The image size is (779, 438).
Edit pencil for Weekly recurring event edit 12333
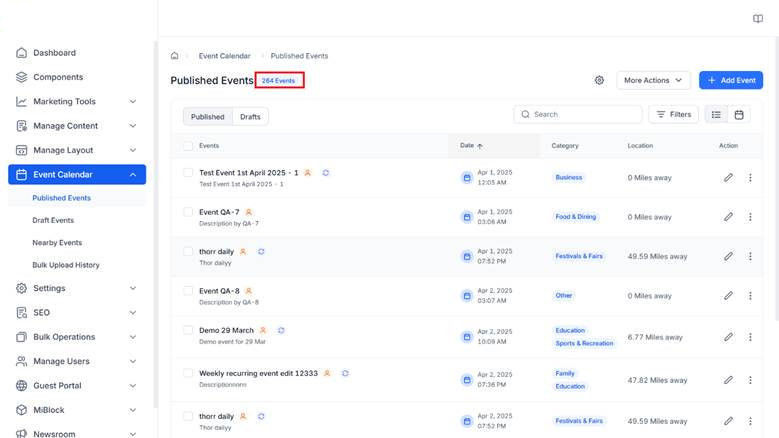point(728,380)
